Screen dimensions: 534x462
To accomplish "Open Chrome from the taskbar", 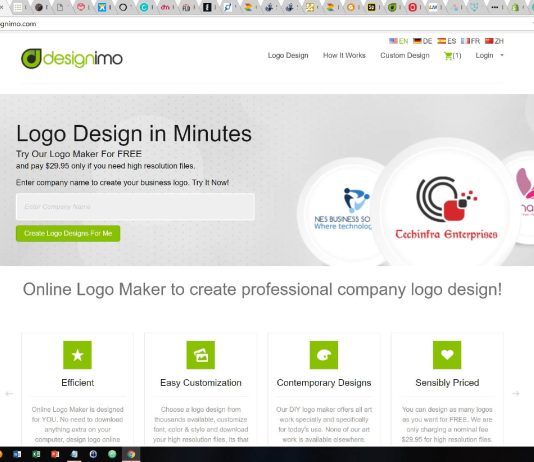I will point(131,454).
